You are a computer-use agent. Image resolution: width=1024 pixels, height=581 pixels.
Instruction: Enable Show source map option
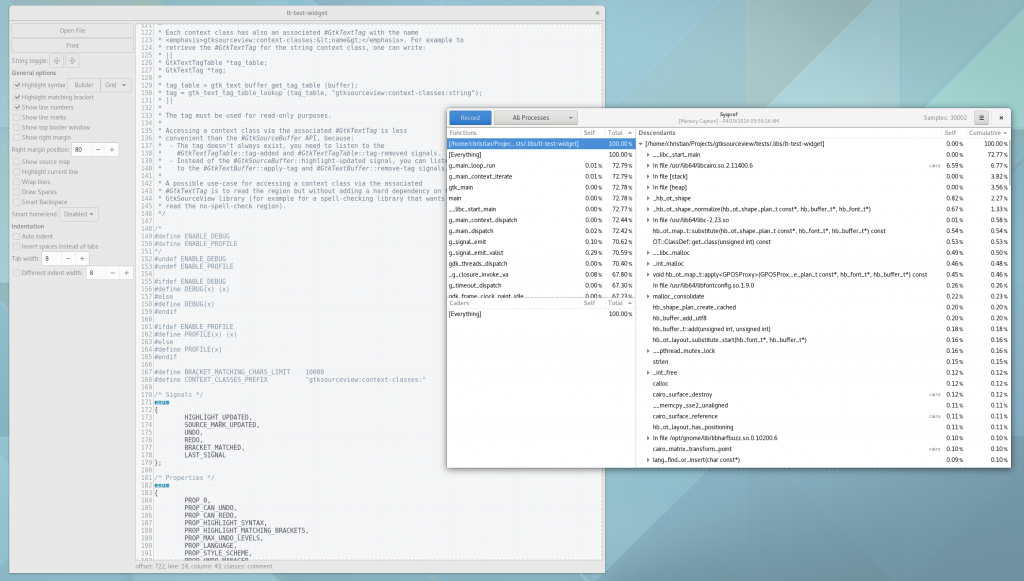point(17,162)
